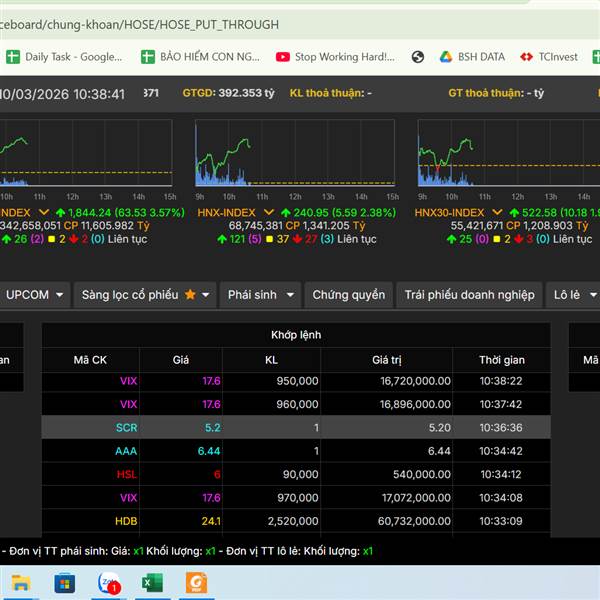Click the value 60,732,000.00
The height and width of the screenshot is (600, 600).
[414, 521]
